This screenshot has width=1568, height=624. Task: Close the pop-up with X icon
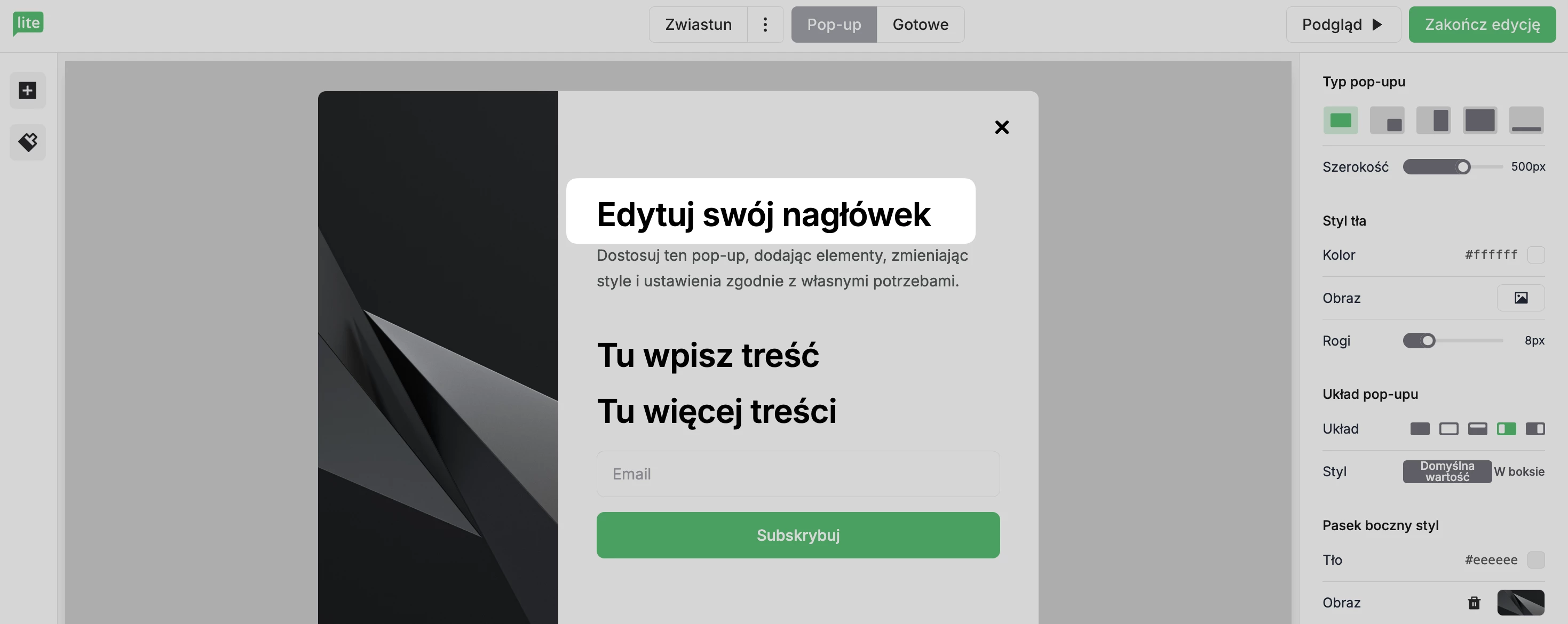1001,127
